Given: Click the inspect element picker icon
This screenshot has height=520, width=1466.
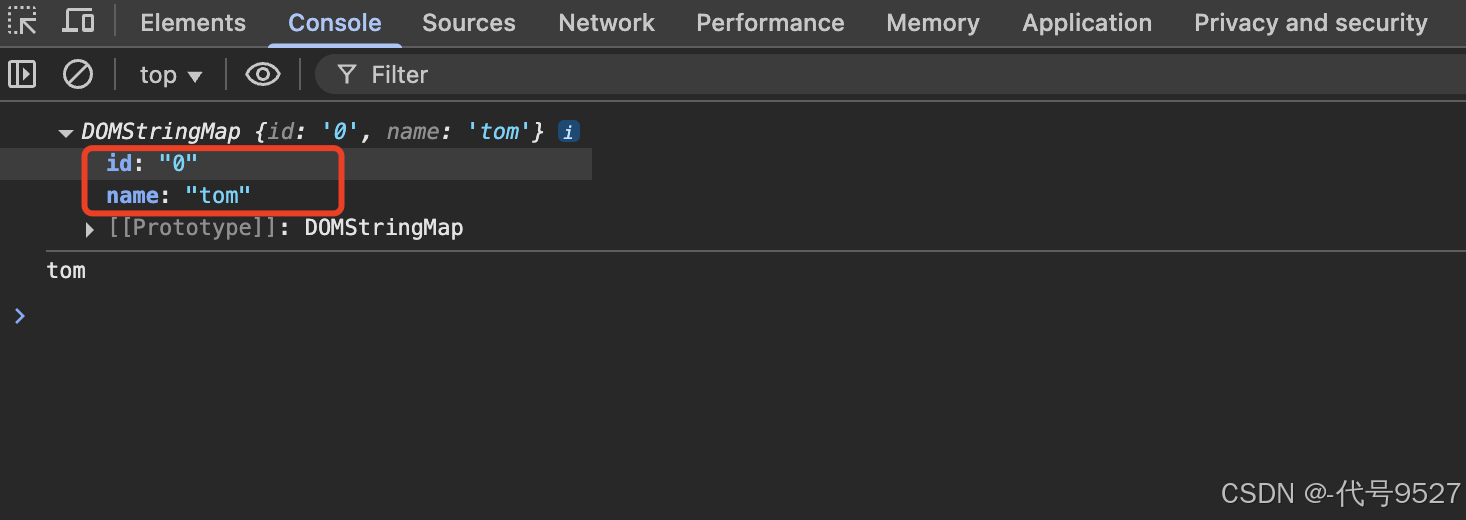Looking at the screenshot, I should 22,21.
